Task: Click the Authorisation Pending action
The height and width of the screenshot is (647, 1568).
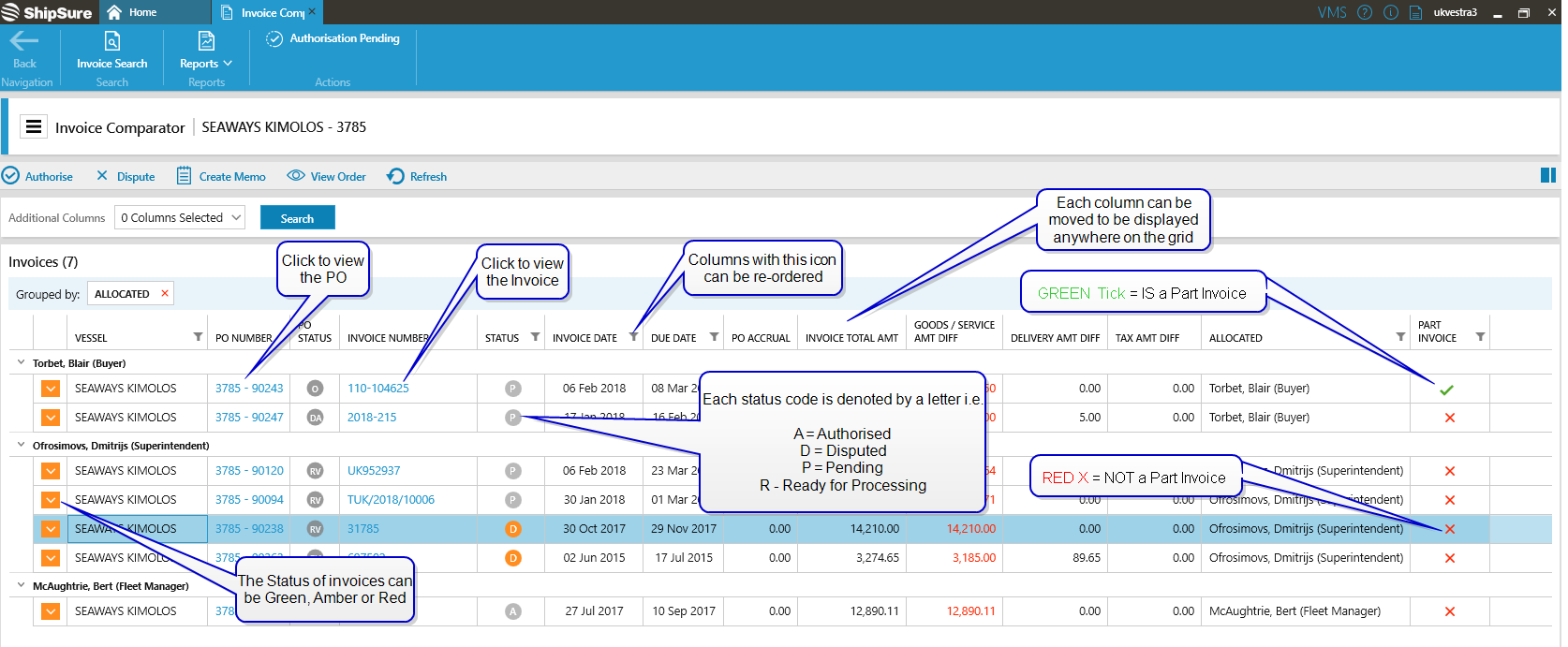Action: tap(333, 38)
